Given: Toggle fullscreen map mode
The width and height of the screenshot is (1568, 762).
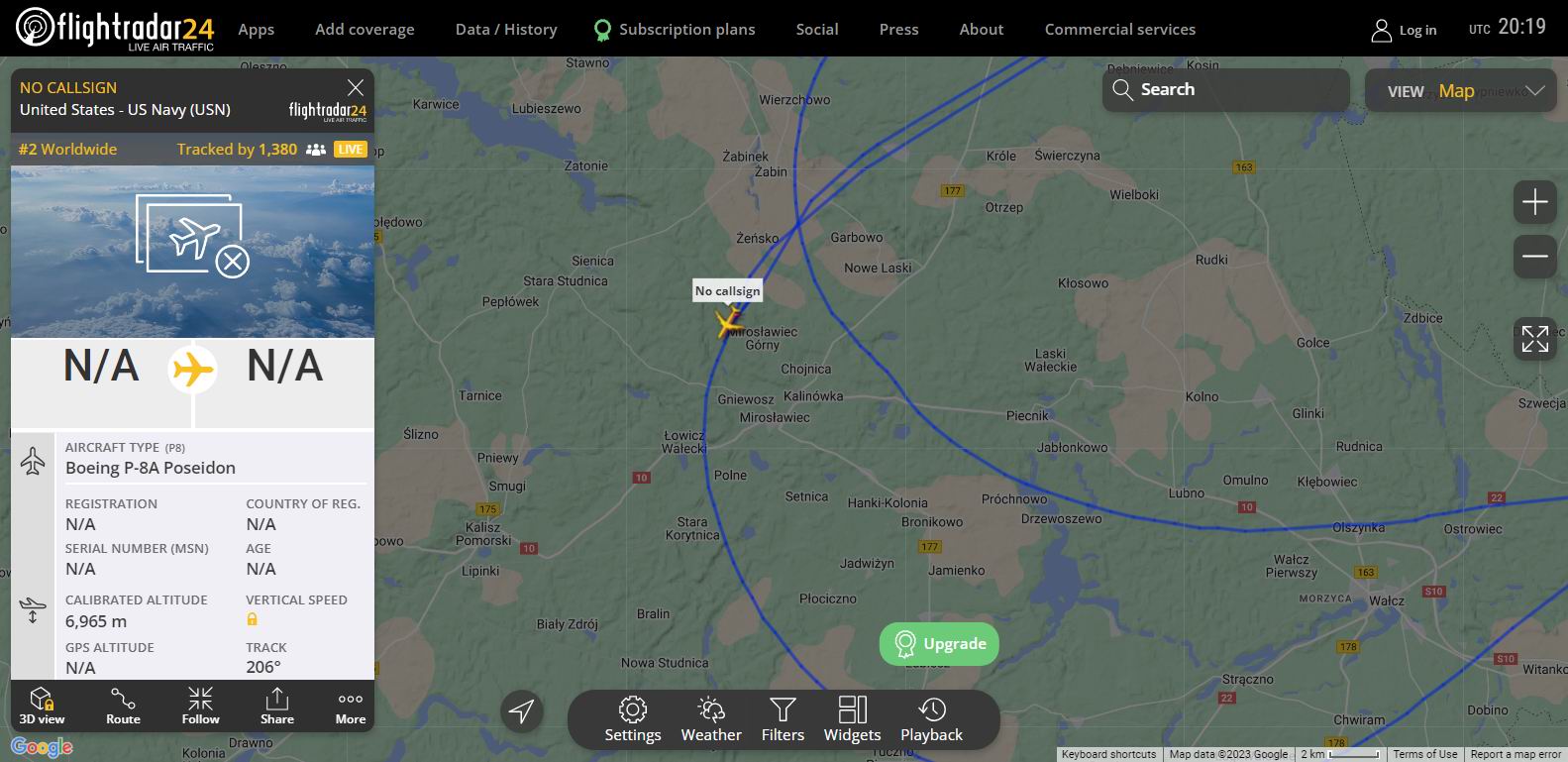Looking at the screenshot, I should pos(1534,338).
